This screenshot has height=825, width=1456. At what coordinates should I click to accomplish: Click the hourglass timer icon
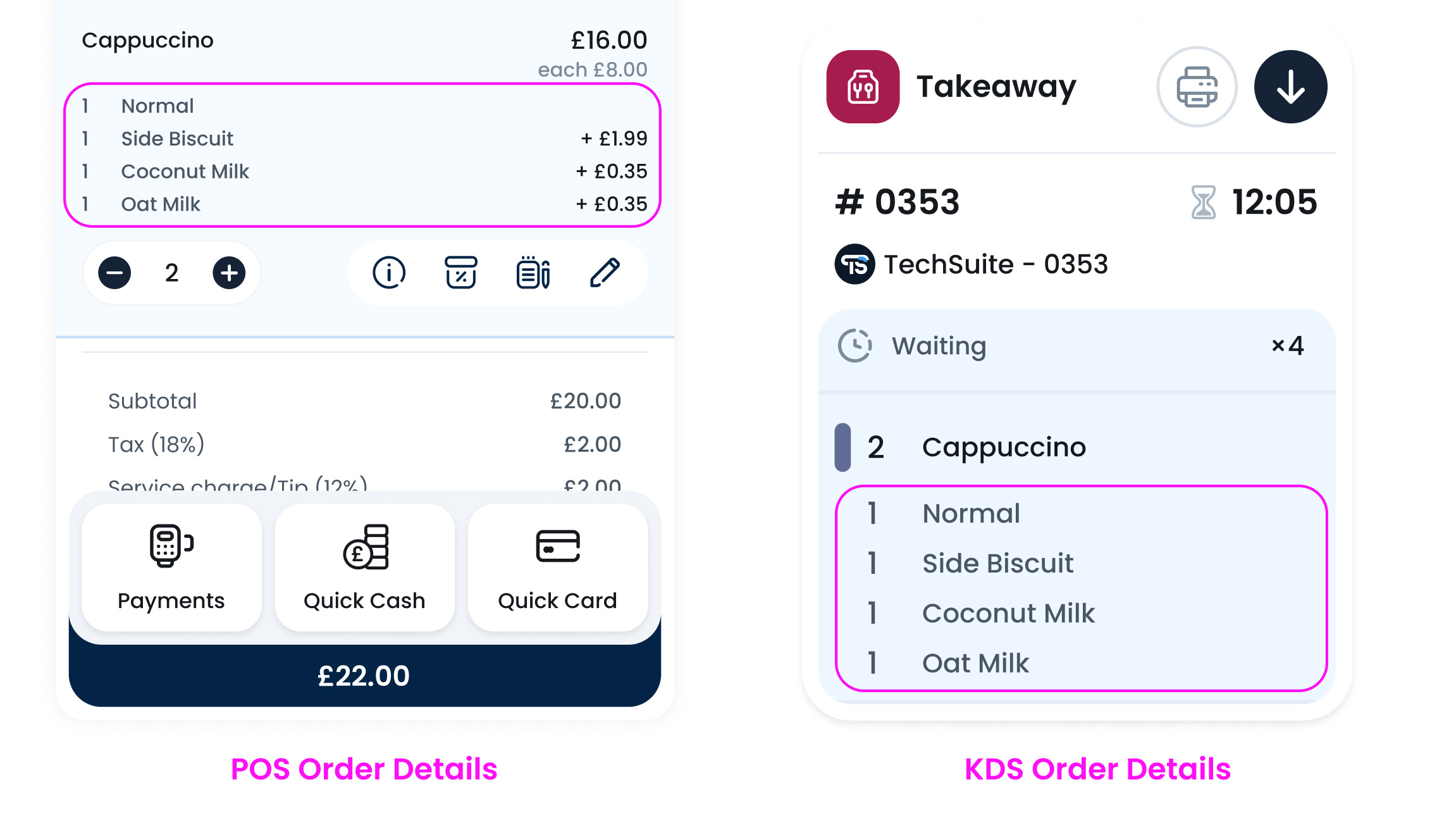1203,202
